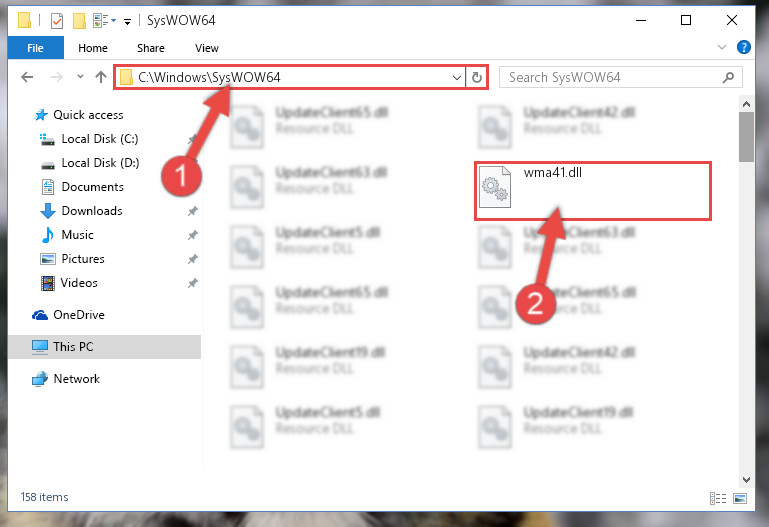Screen dimensions: 769x527
Task: Click the Up one level arrow
Action: (101, 77)
